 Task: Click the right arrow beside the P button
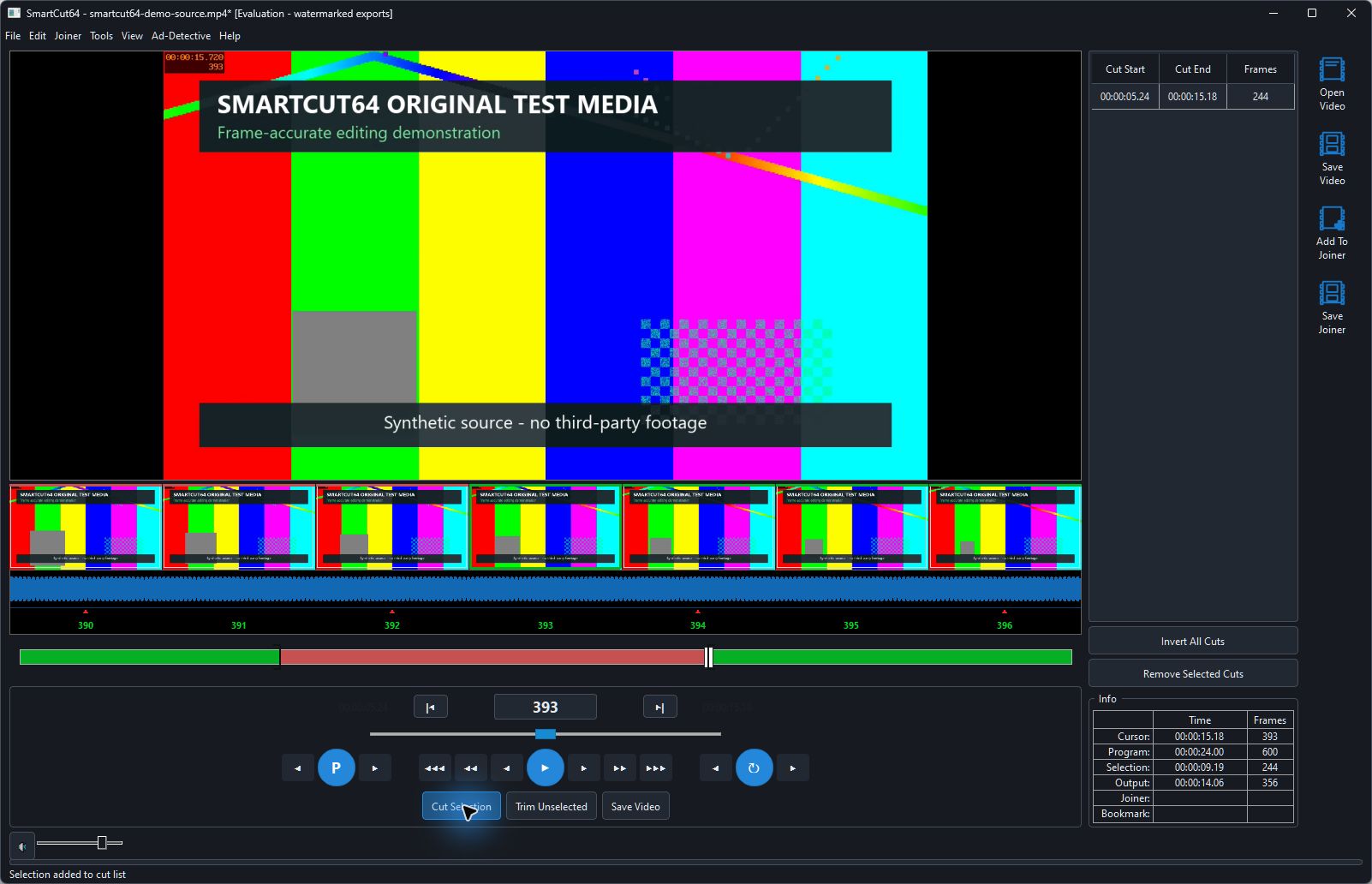tap(375, 768)
